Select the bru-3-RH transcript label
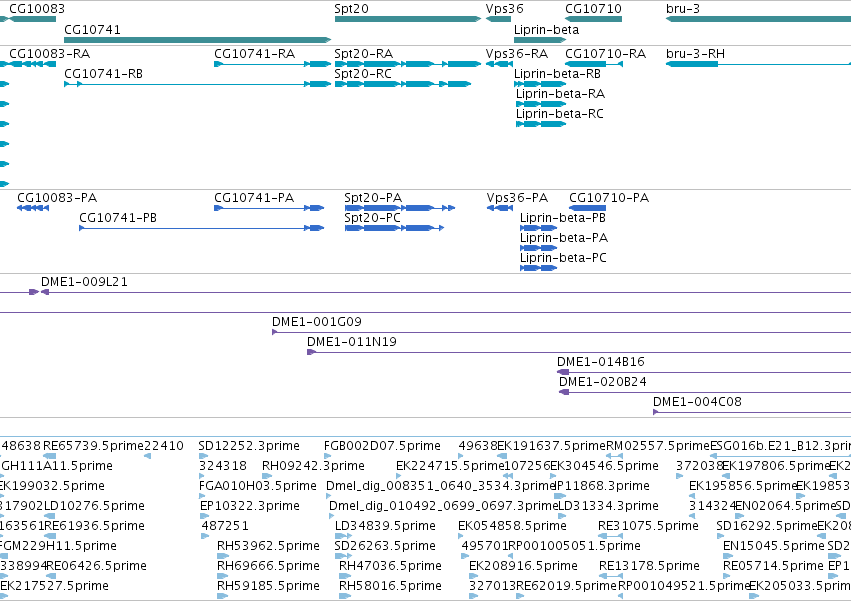 695,54
